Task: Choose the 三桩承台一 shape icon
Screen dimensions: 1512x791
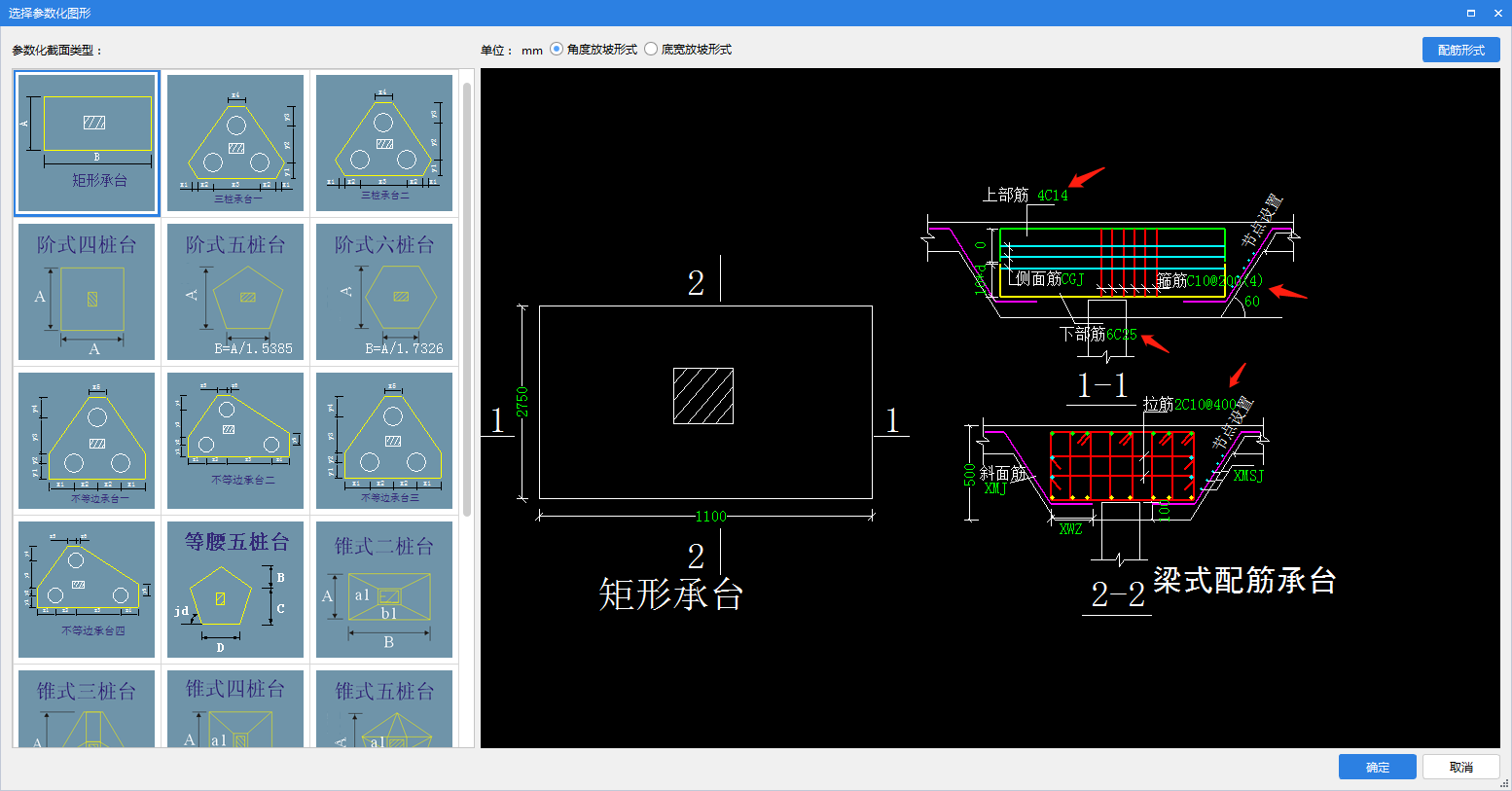Action: (x=235, y=143)
